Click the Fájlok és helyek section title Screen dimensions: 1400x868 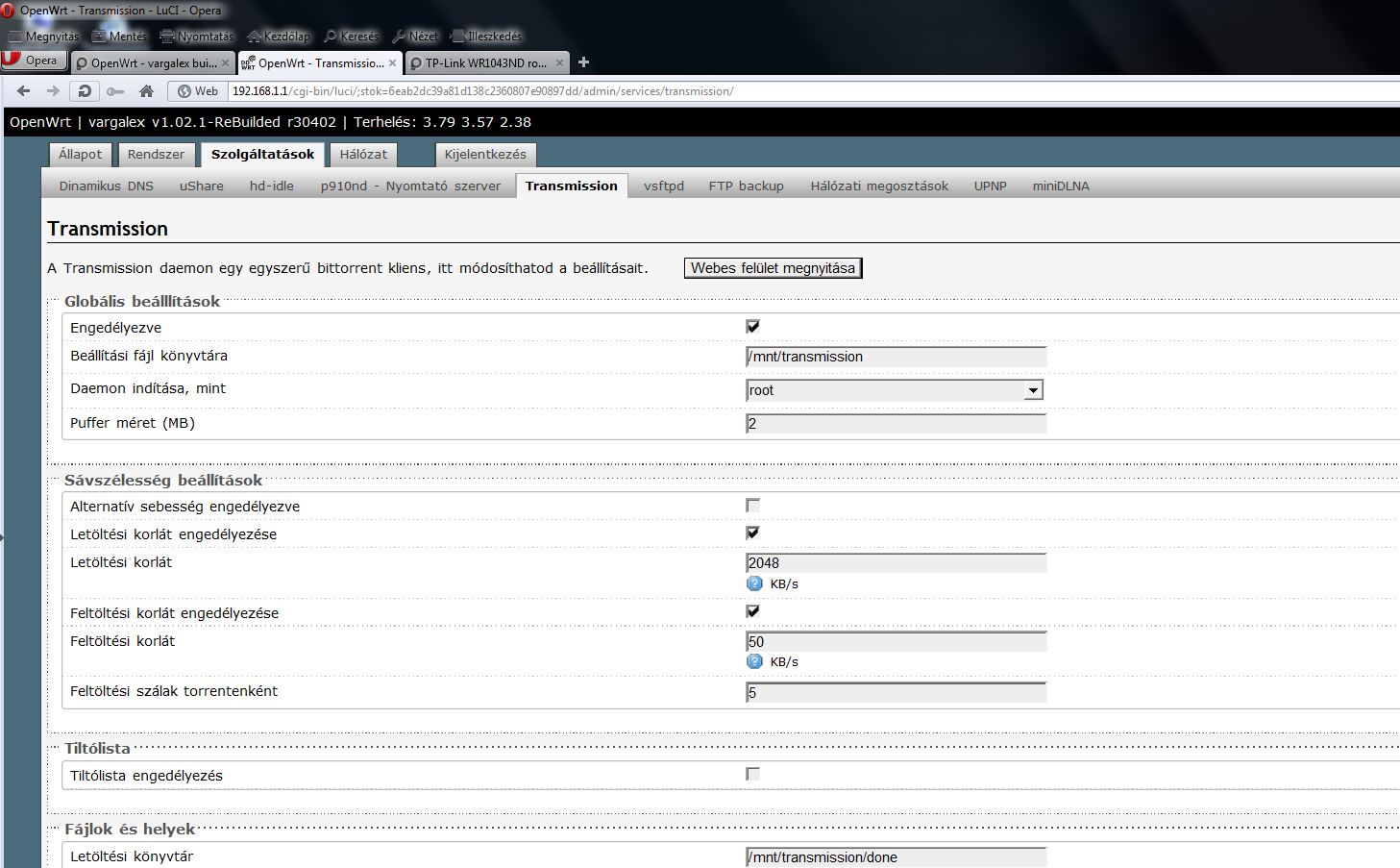coord(130,830)
